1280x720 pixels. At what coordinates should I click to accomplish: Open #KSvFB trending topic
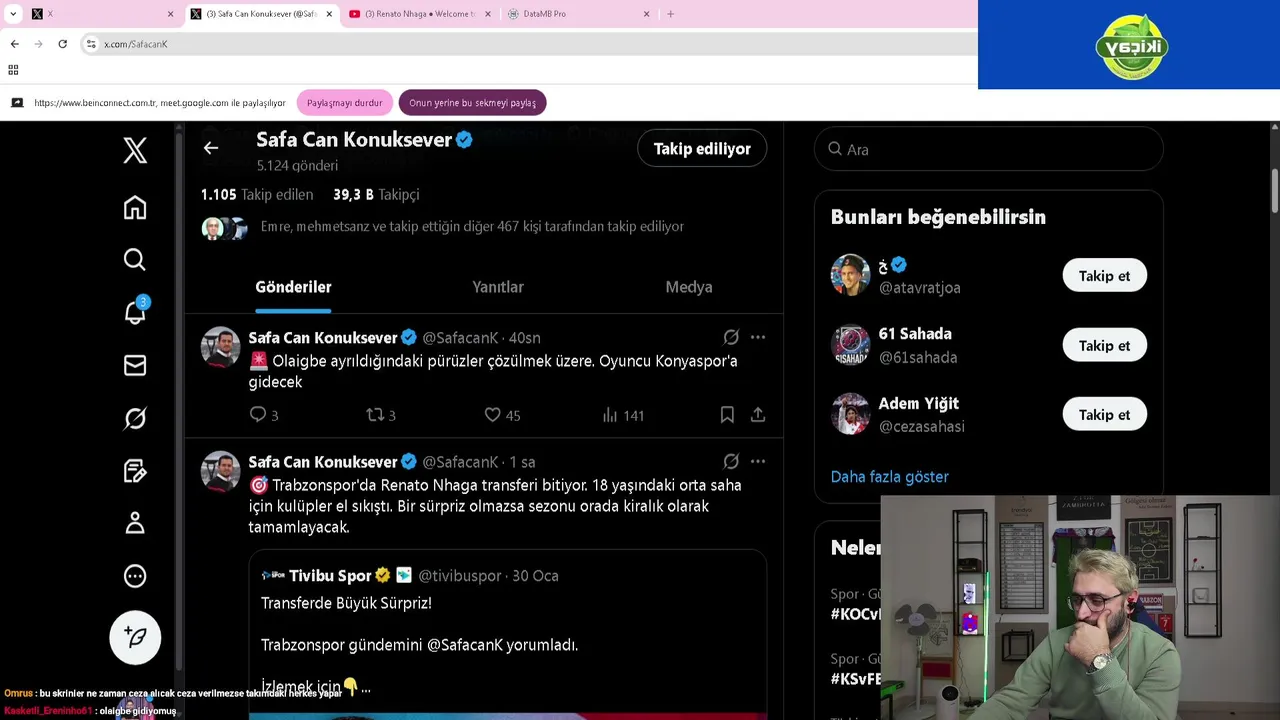[855, 679]
